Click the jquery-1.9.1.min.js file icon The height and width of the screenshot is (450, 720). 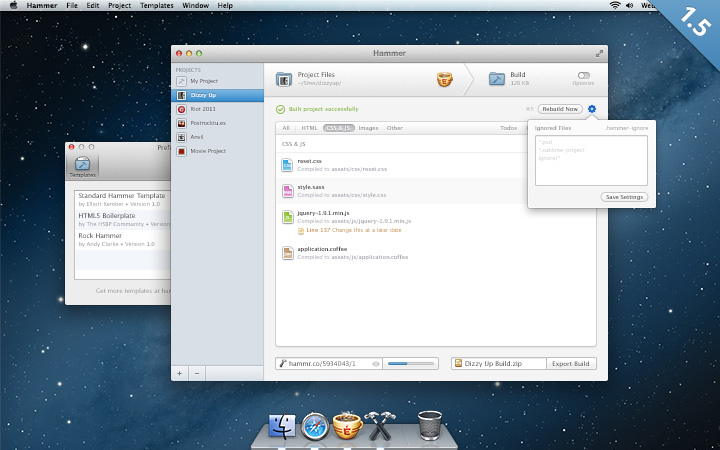click(x=287, y=217)
